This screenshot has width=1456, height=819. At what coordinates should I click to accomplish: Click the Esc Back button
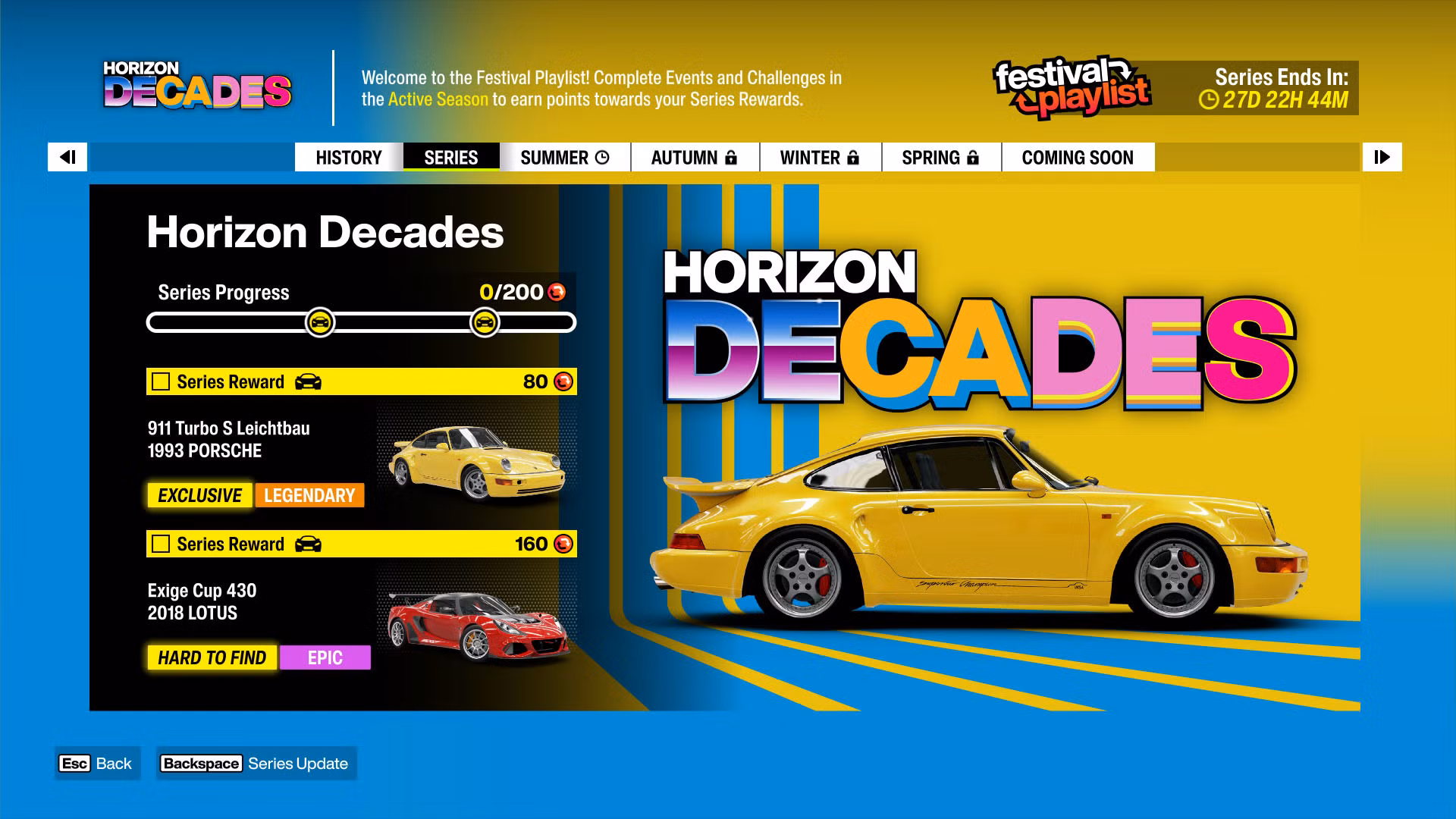tap(97, 764)
